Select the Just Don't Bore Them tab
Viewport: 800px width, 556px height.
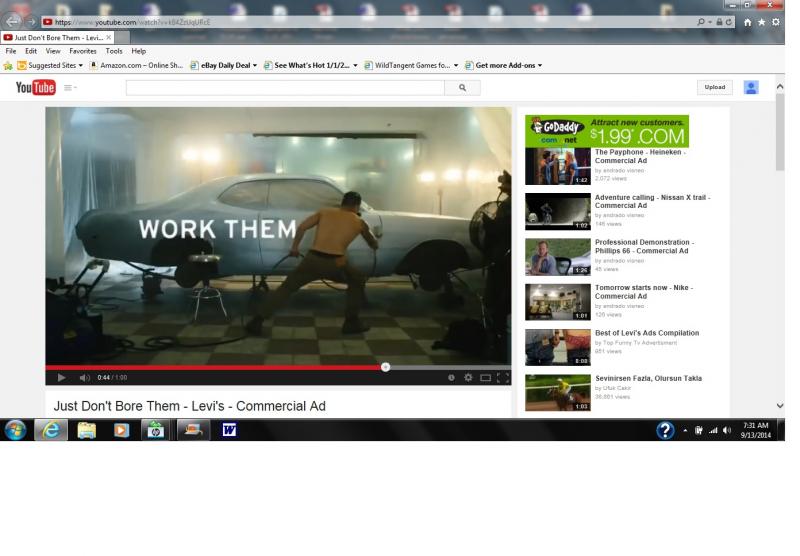point(58,38)
